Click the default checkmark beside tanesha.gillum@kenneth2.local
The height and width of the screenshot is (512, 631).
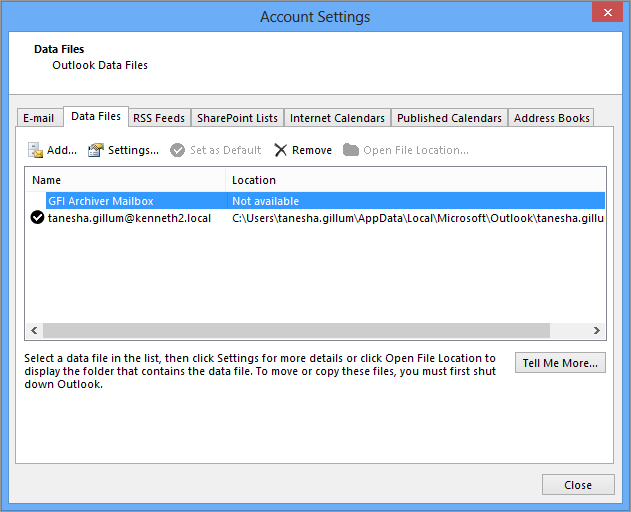37,218
